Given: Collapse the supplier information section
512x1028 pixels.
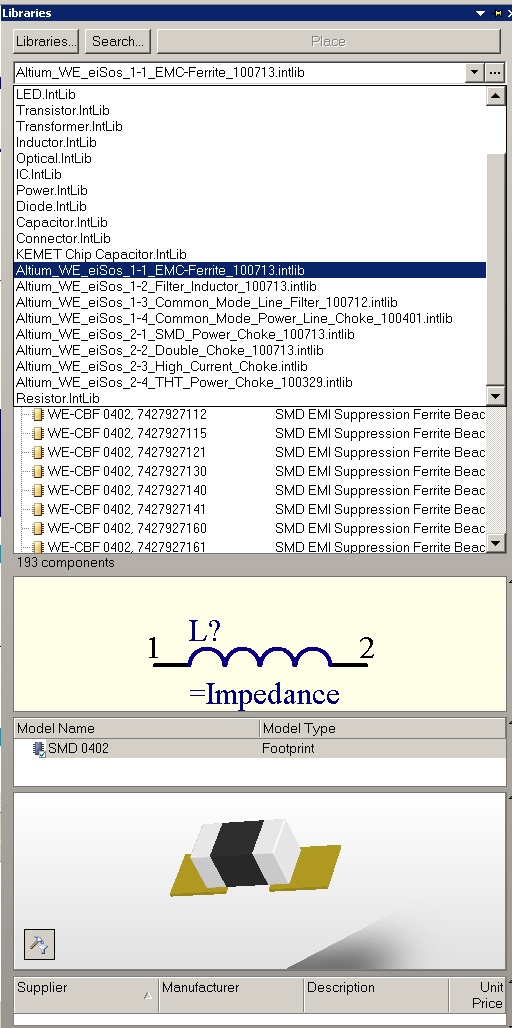Looking at the screenshot, I should tap(509, 979).
